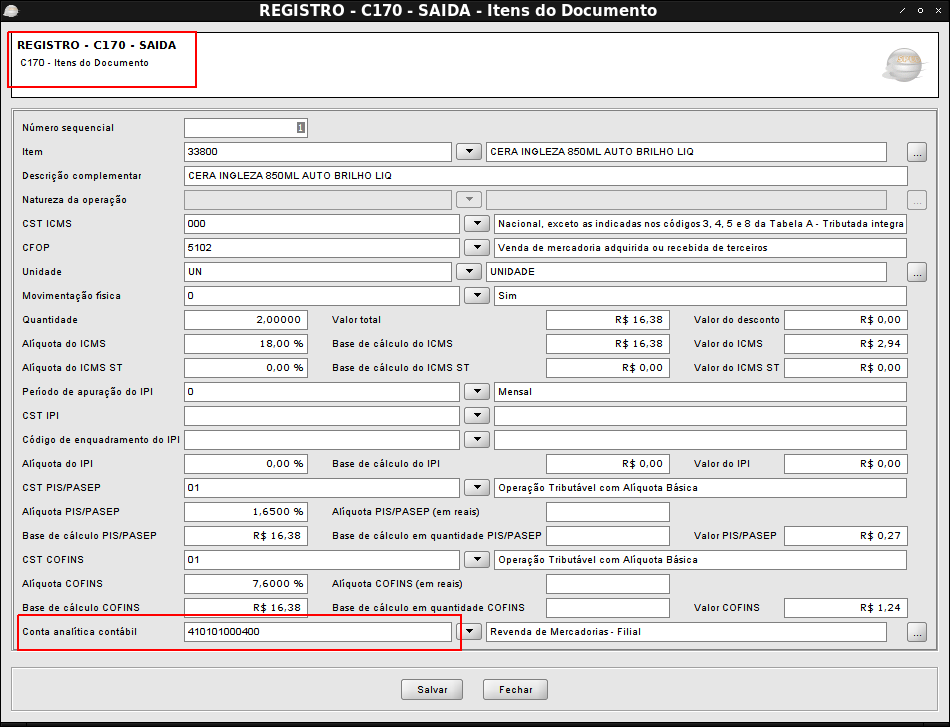Image resolution: width=950 pixels, height=727 pixels.
Task: Click the Base de cálculo do ICMS ST field
Action: [x=608, y=368]
